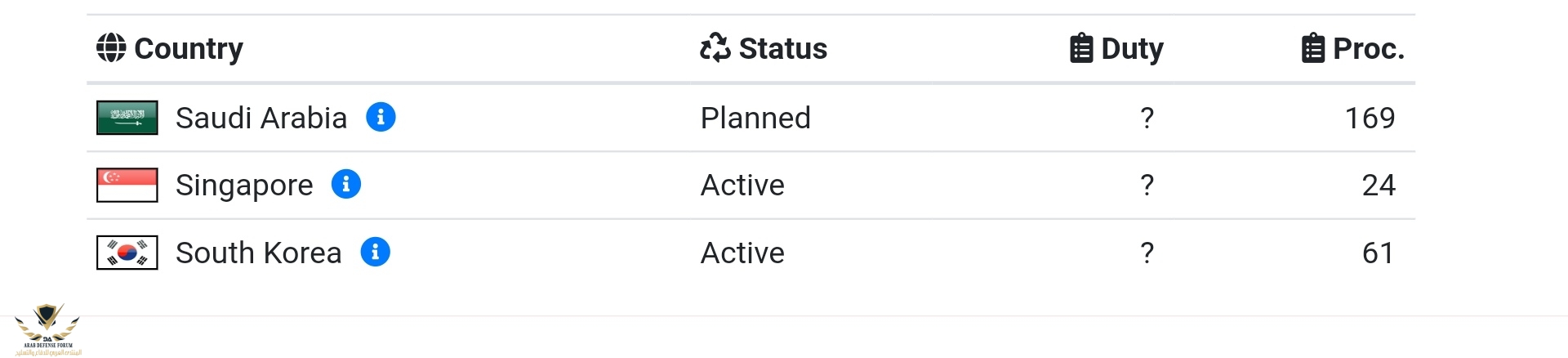The image size is (1568, 358).
Task: Open the South Korea info icon
Action: point(376,252)
